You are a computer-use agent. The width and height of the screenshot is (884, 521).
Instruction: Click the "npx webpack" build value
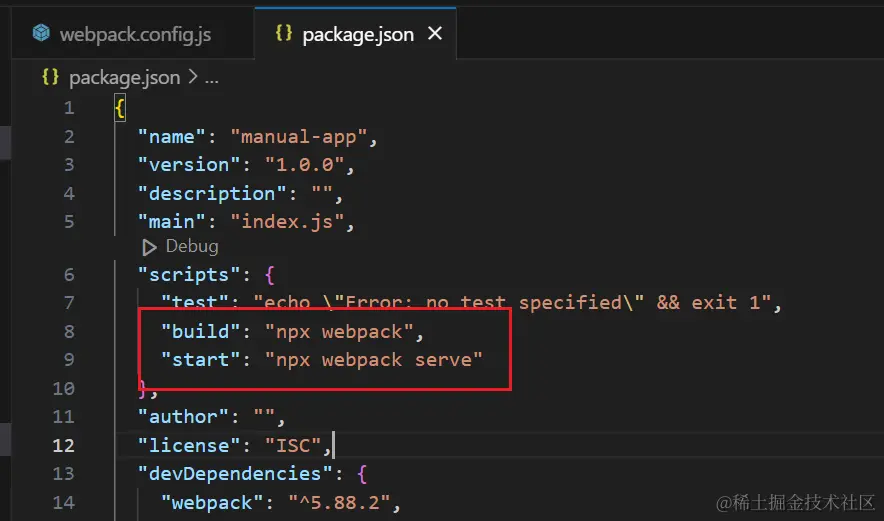[x=339, y=332]
